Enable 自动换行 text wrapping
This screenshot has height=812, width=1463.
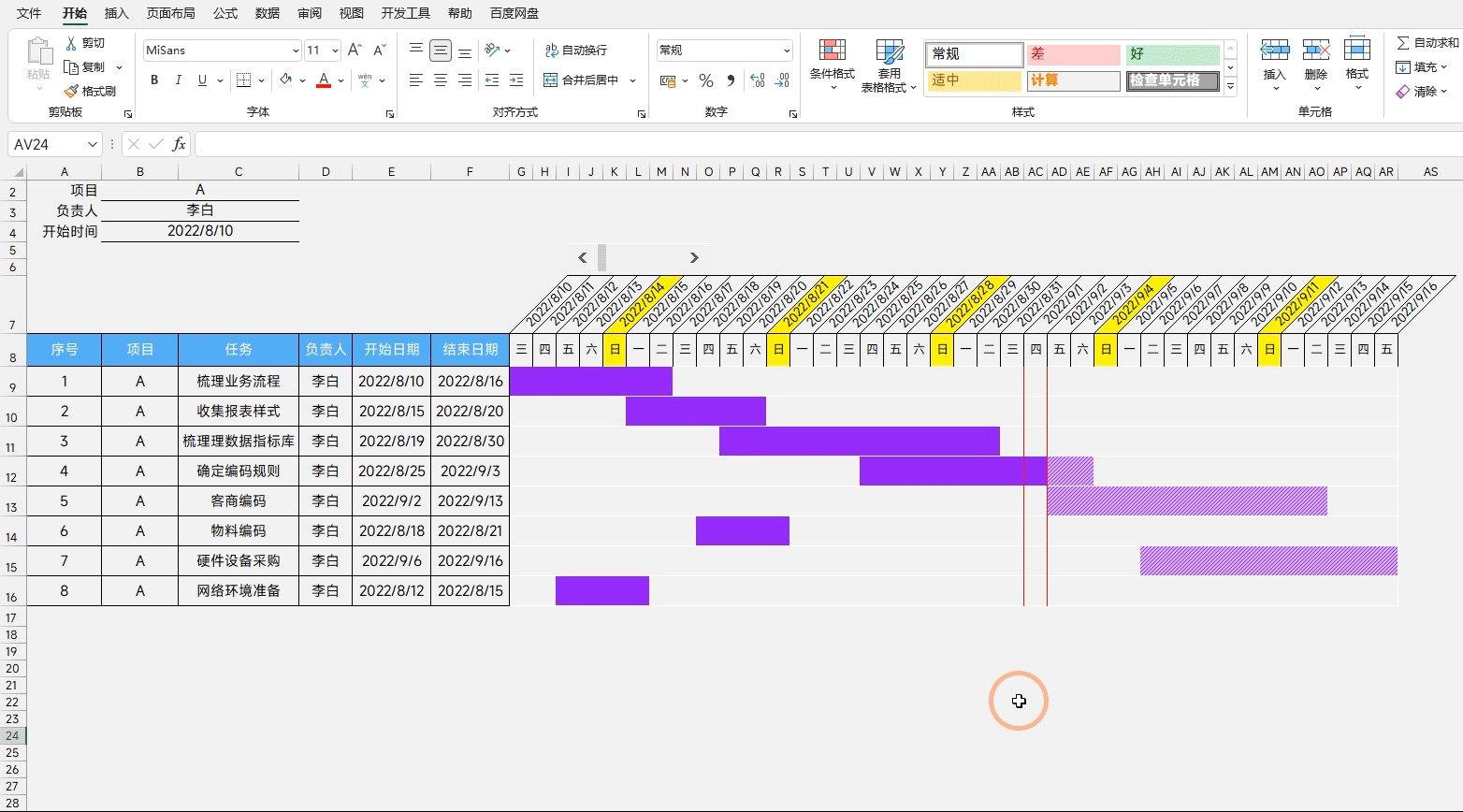click(x=576, y=51)
